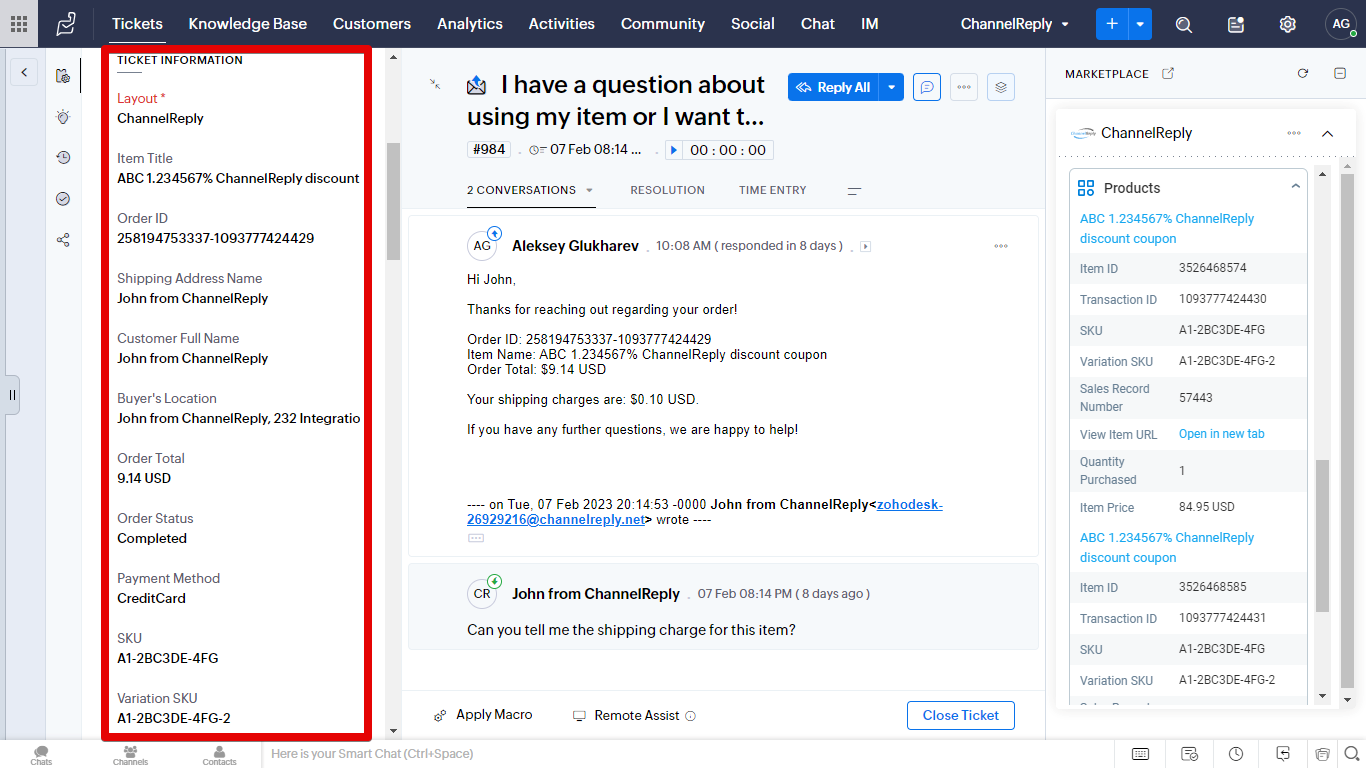Open the more options ellipsis in ticket header
Viewport: 1366px width, 768px height.
pyautogui.click(x=964, y=87)
